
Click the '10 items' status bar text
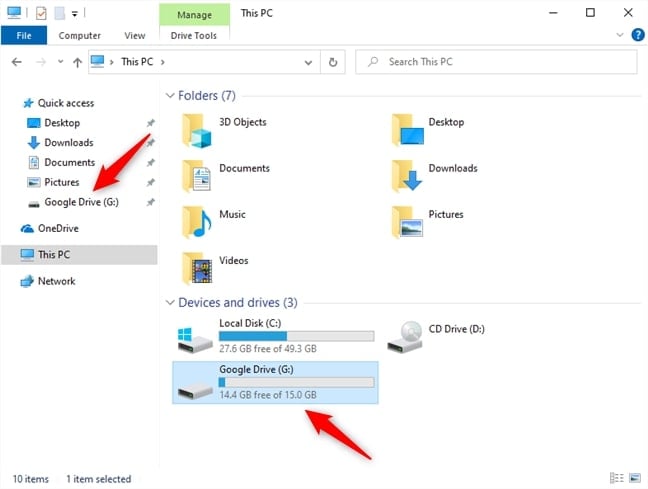pyautogui.click(x=31, y=479)
